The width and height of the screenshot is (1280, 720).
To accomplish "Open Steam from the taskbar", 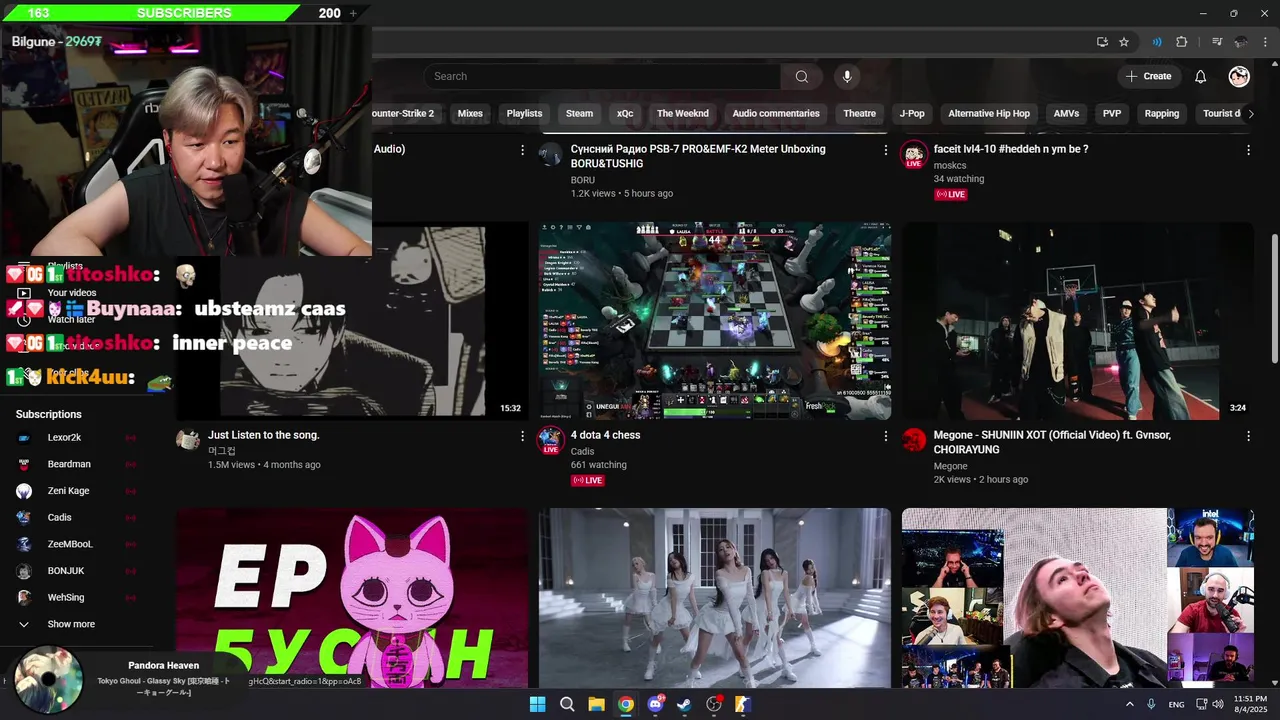I will click(x=684, y=704).
